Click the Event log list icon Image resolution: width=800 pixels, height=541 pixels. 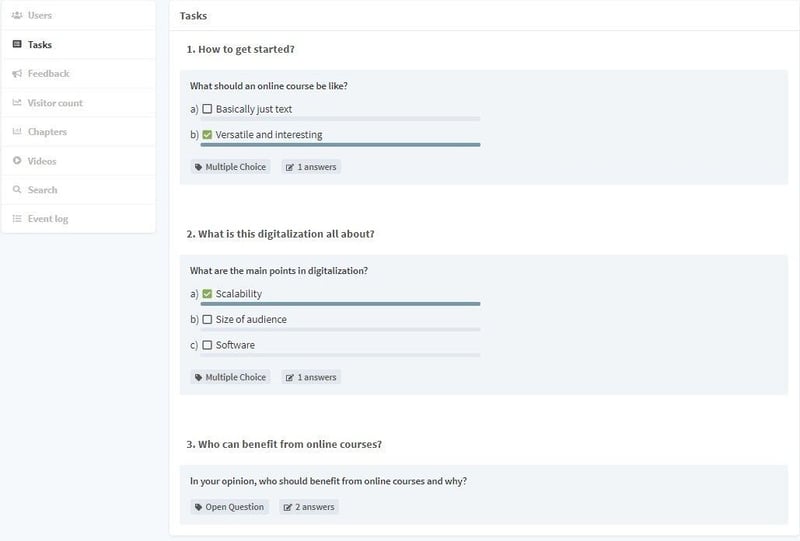coord(17,218)
